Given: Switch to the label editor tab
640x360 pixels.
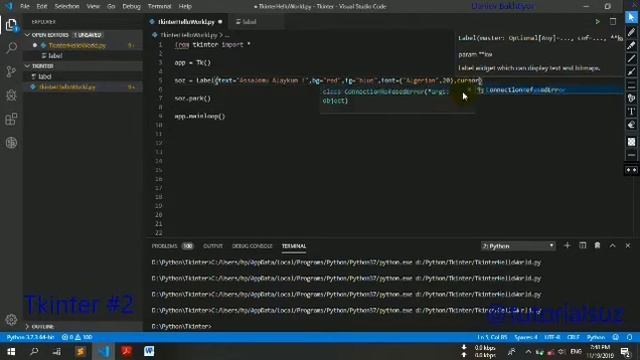Looking at the screenshot, I should pyautogui.click(x=255, y=22).
